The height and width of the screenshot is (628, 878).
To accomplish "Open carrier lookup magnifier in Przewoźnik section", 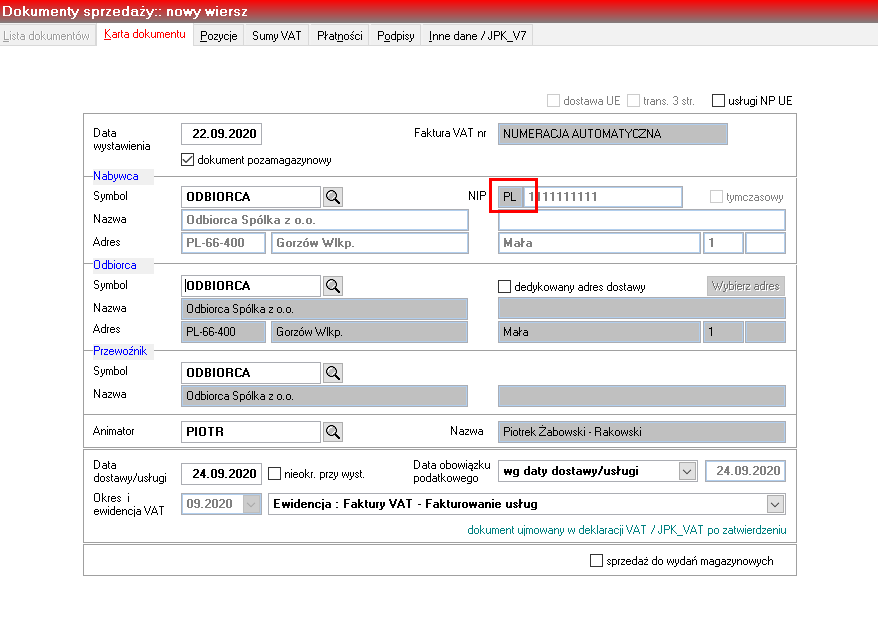I will click(x=333, y=373).
